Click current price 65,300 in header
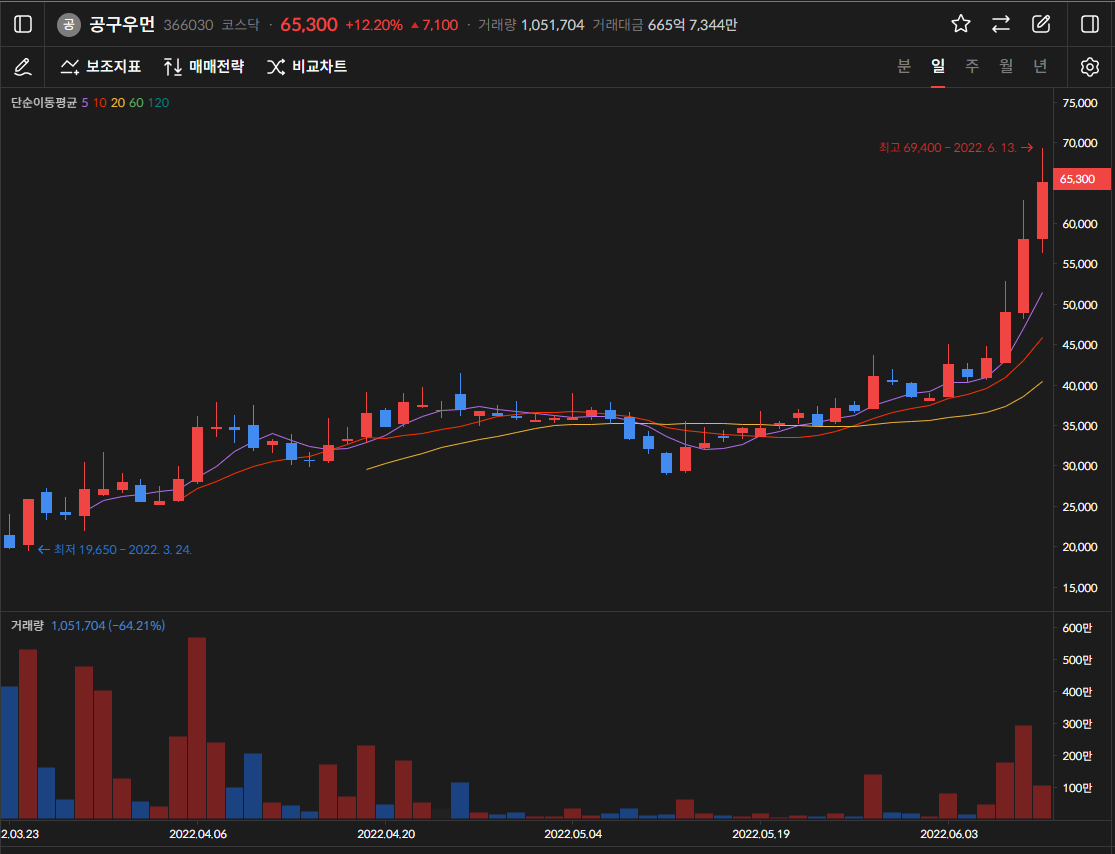The height and width of the screenshot is (854, 1115). pos(309,25)
